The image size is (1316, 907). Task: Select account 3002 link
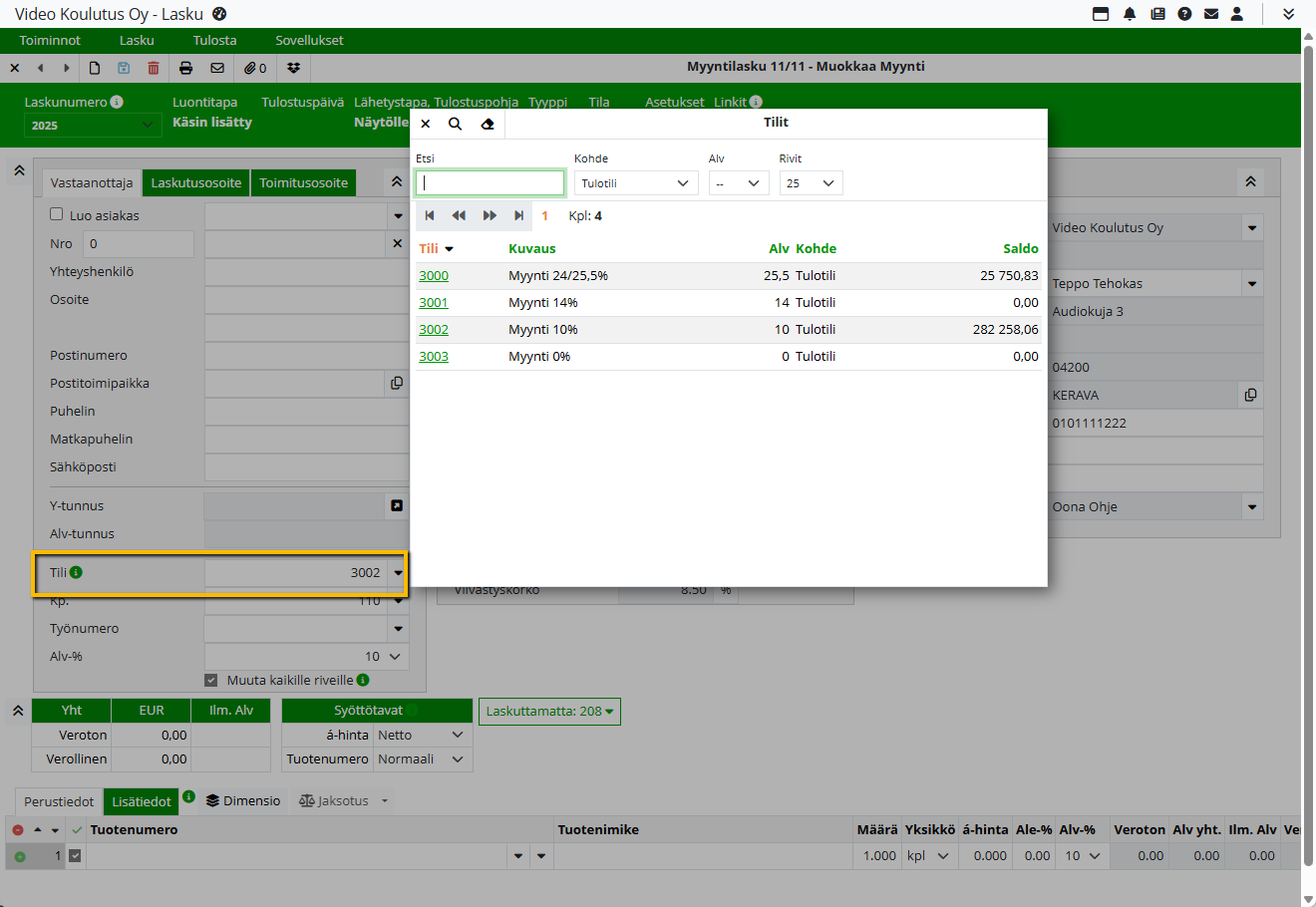tap(434, 330)
